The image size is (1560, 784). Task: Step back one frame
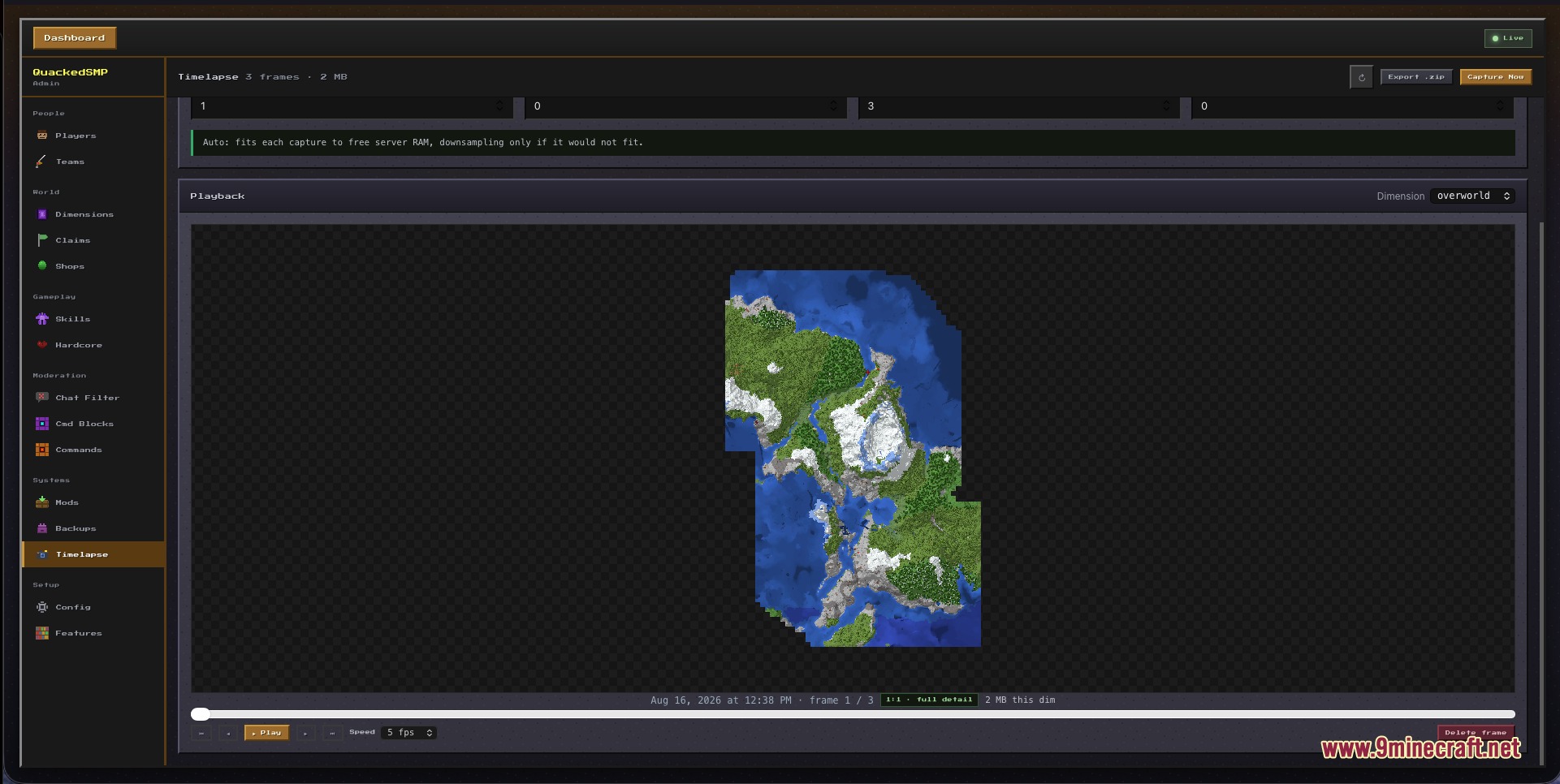click(228, 733)
